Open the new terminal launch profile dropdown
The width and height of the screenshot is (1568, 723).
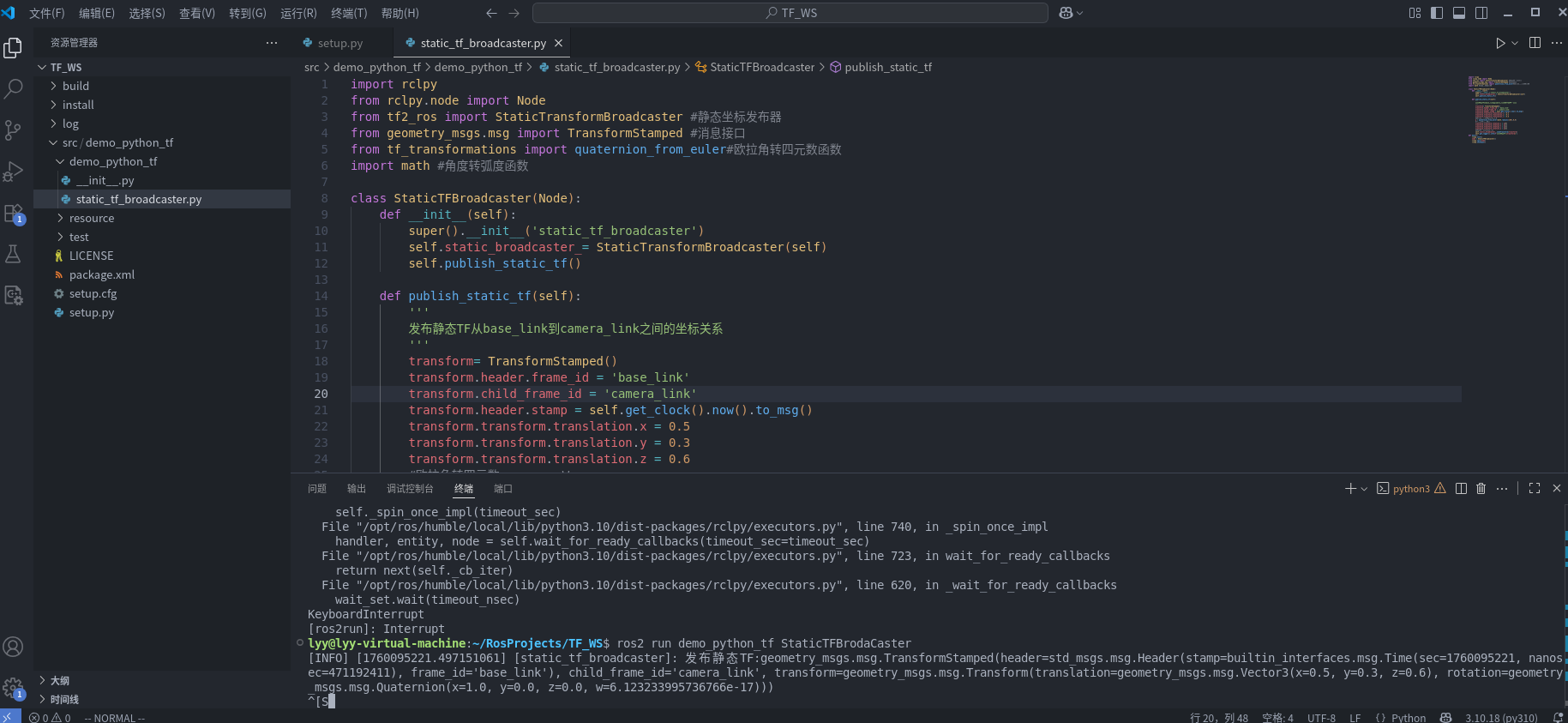click(x=1364, y=489)
